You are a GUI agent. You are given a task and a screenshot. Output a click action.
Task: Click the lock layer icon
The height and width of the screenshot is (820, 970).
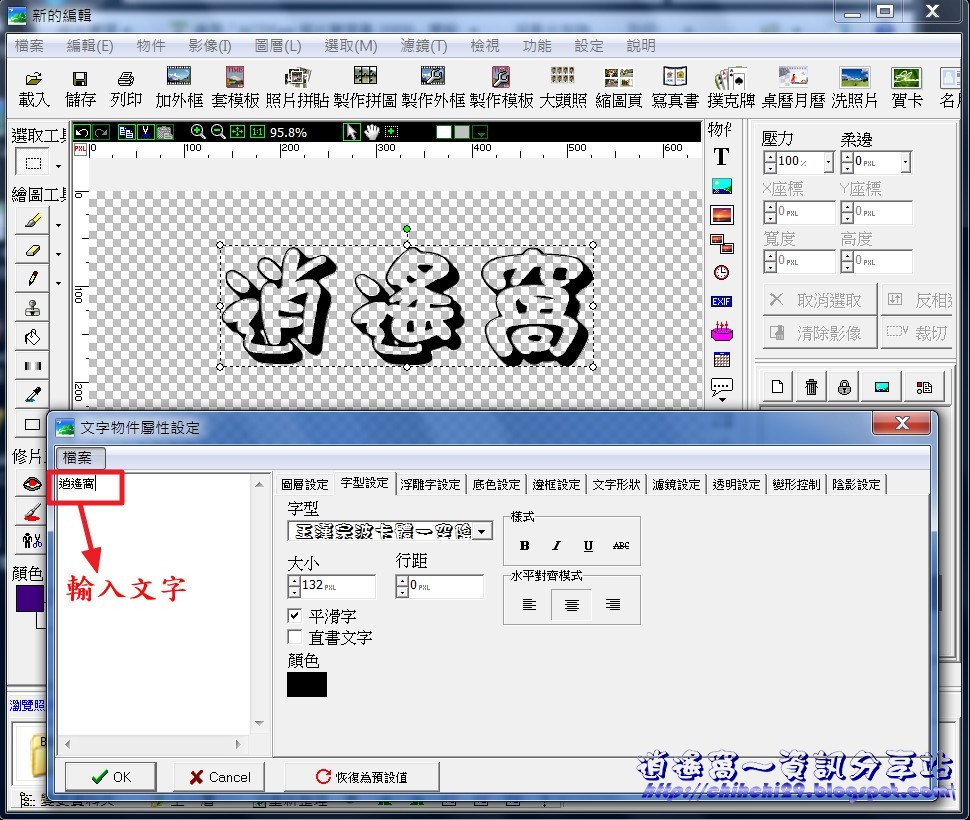pyautogui.click(x=844, y=387)
